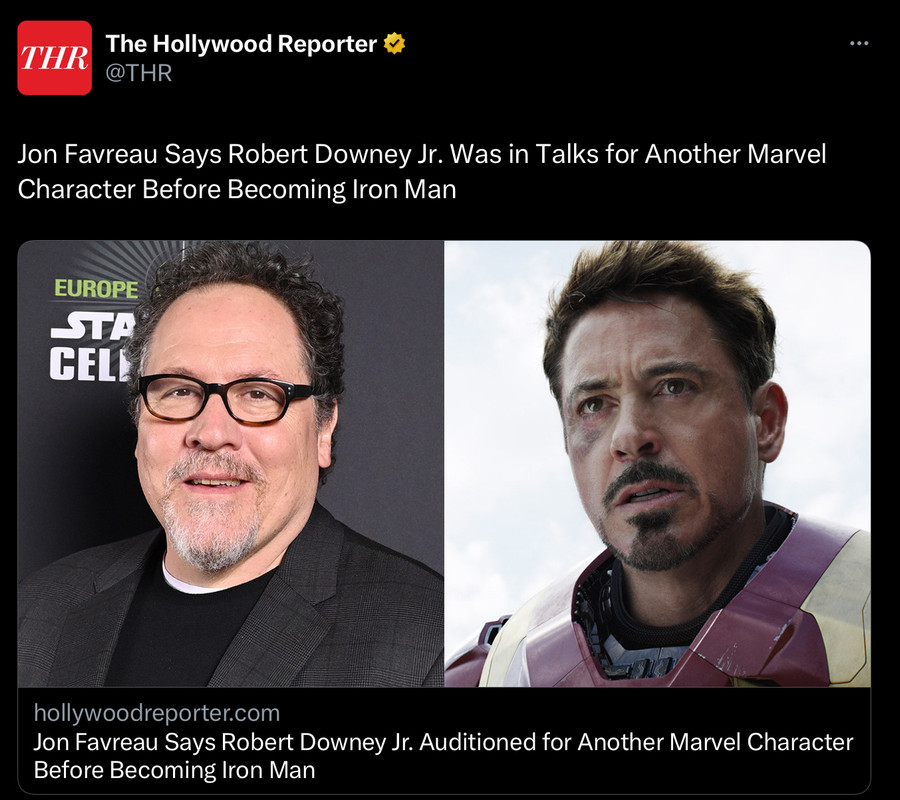900x800 pixels.
Task: Click Jon Favreau's black-rimmed glasses
Action: click(x=225, y=398)
